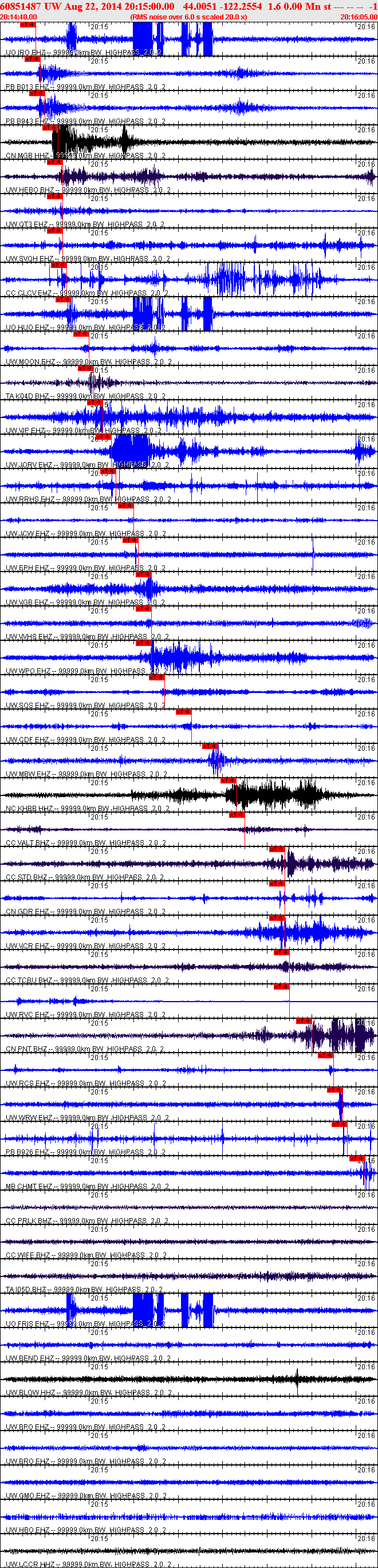This screenshot has height=1568, width=378.
Task: Click the start time 20:14:40.00
Action: (x=18, y=17)
